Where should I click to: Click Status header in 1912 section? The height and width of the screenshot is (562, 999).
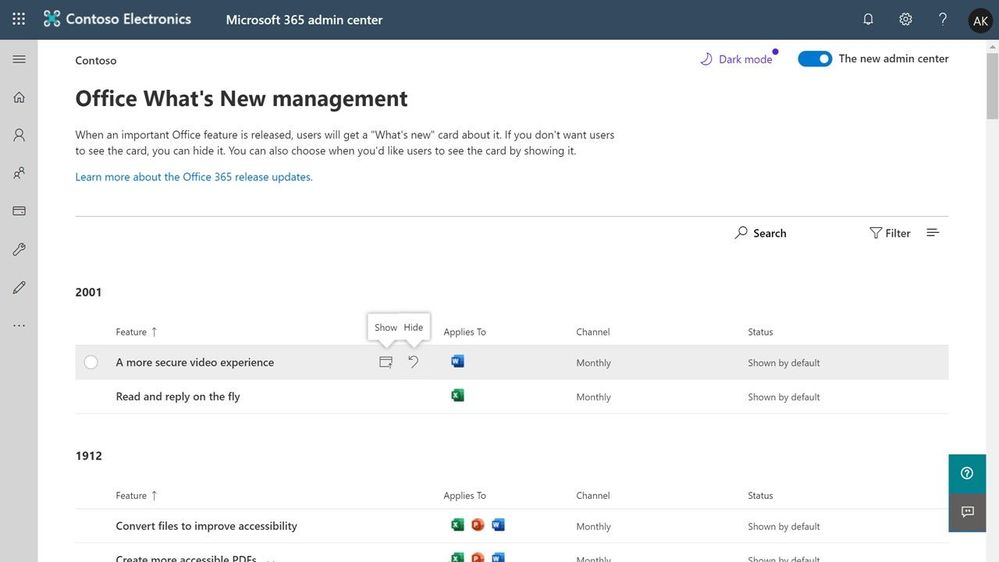click(760, 496)
